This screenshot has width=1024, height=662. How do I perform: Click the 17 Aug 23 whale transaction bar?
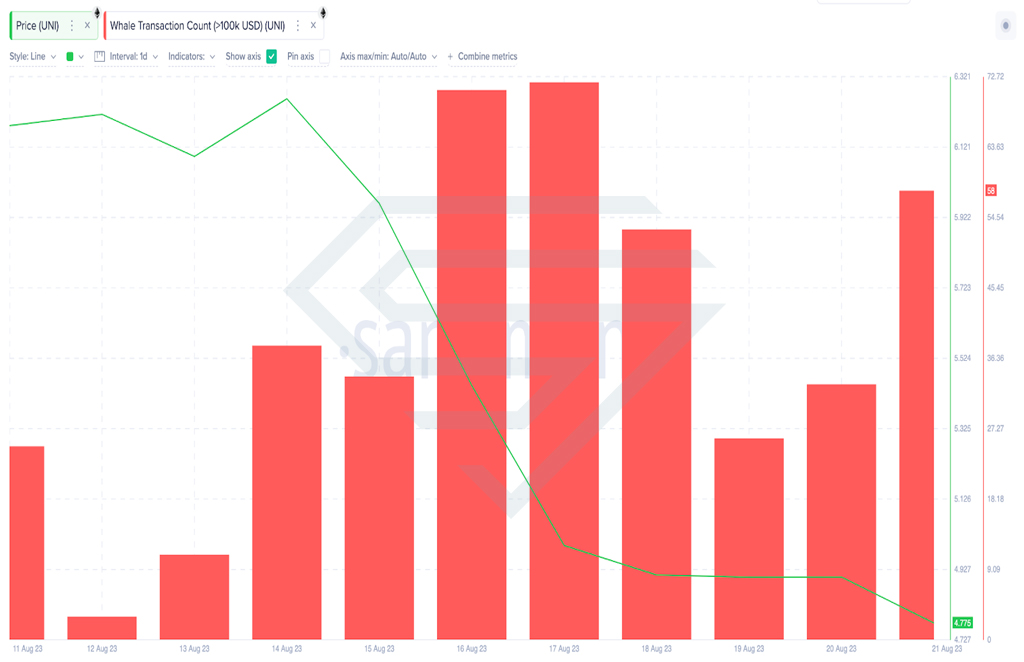click(564, 360)
